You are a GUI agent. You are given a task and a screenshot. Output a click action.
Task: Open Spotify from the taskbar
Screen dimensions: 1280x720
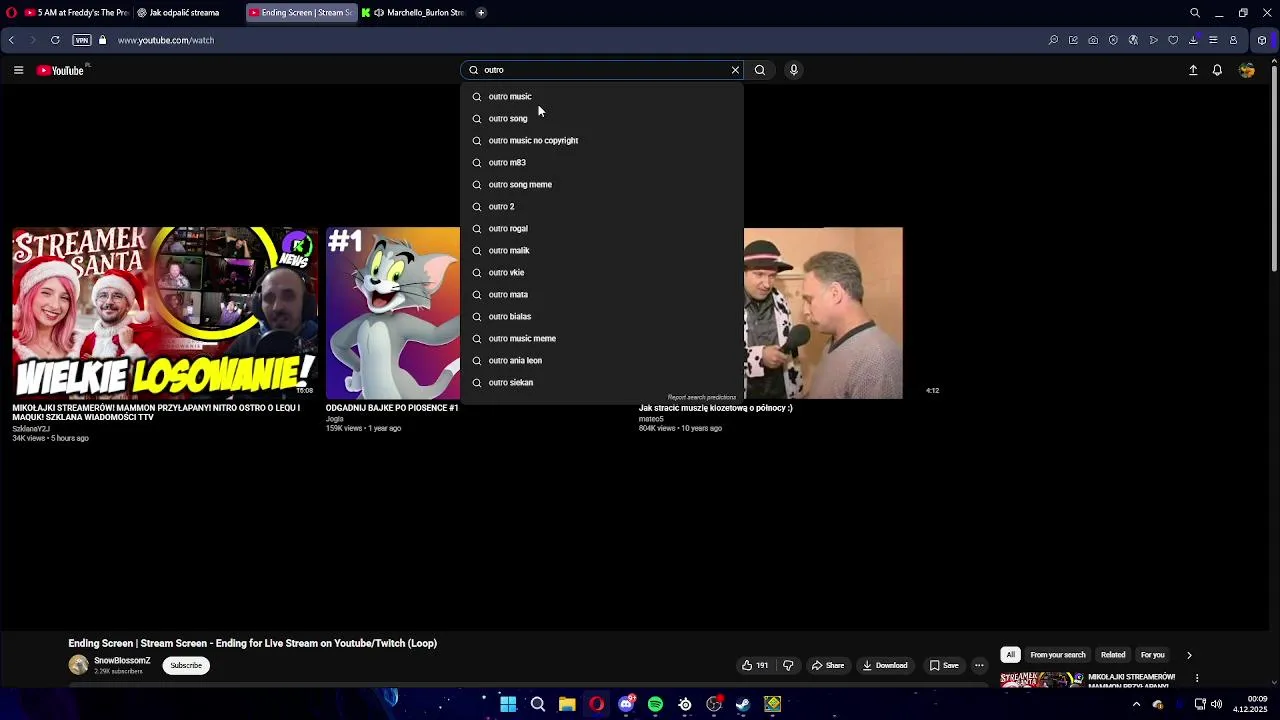point(655,704)
